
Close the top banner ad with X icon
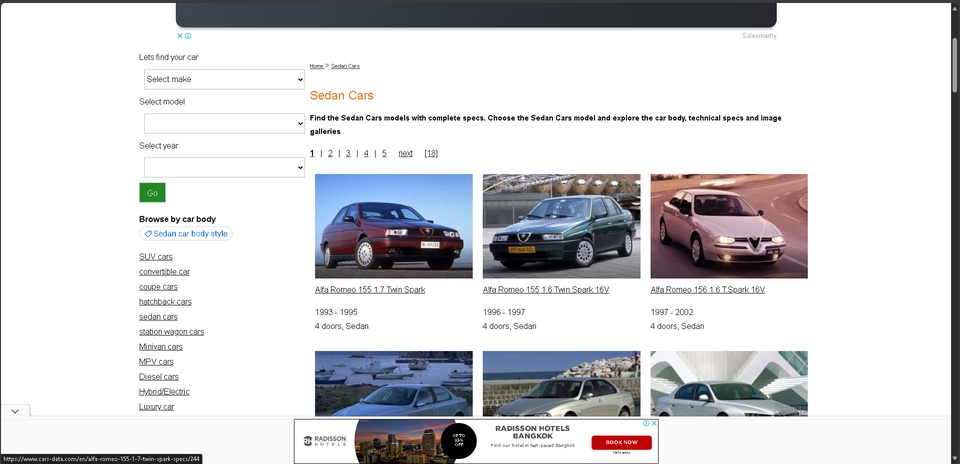tap(180, 36)
